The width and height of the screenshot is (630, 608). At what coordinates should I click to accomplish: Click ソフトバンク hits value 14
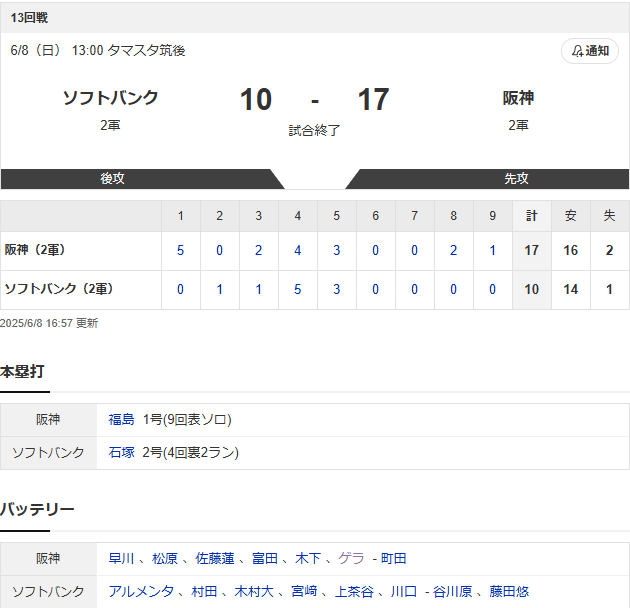click(x=571, y=289)
